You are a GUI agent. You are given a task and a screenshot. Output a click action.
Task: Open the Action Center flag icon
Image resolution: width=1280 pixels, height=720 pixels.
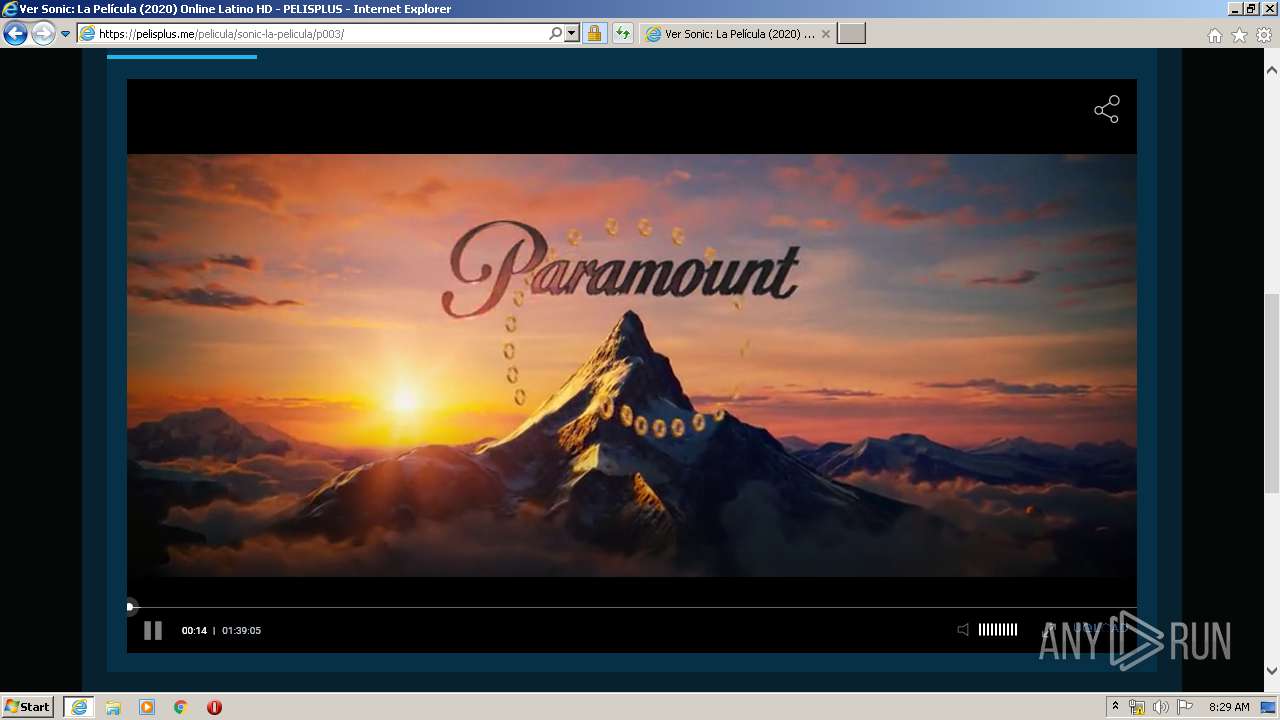pyautogui.click(x=1185, y=707)
